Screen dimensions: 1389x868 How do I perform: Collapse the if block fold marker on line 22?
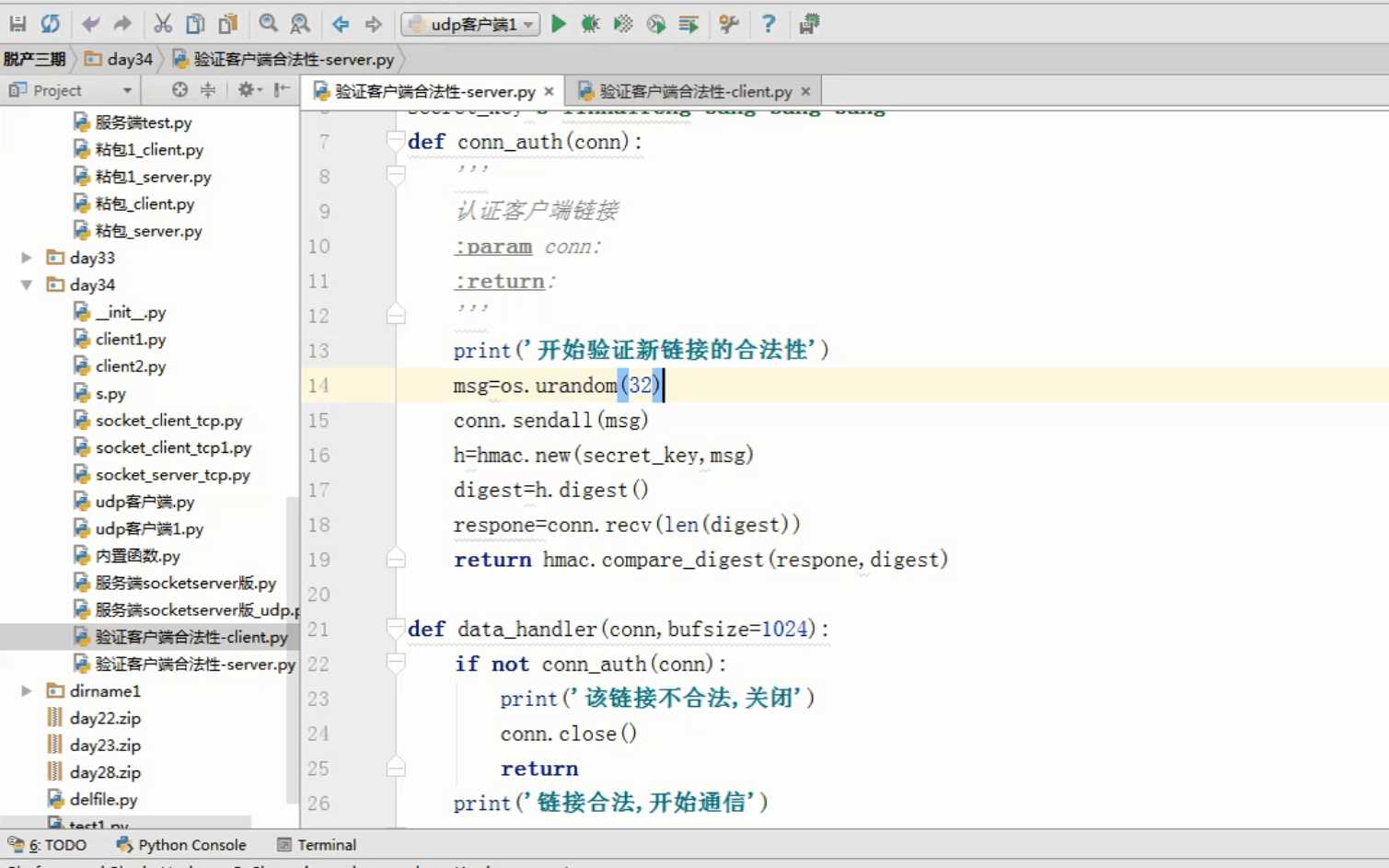tap(396, 664)
